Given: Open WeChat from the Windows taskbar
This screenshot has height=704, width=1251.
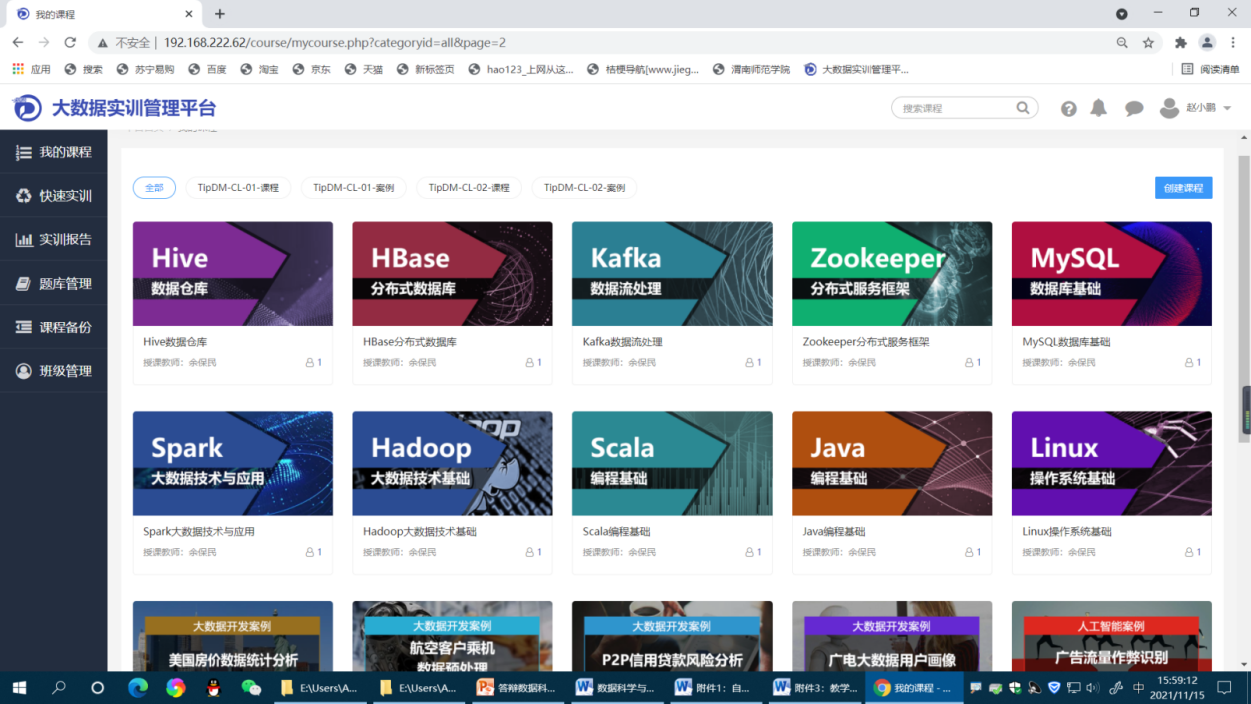Looking at the screenshot, I should [251, 688].
